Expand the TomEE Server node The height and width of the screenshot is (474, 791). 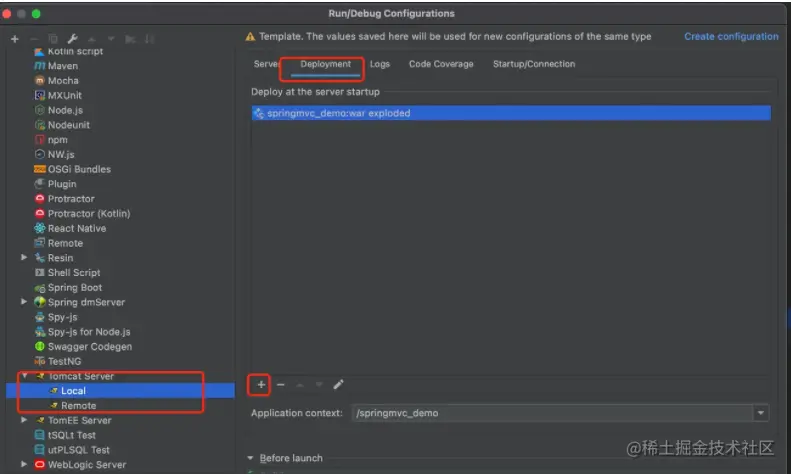tap(24, 420)
